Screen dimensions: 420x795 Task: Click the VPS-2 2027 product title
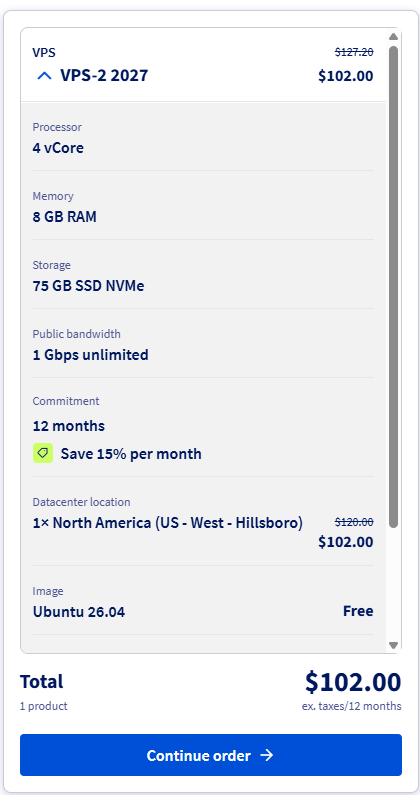point(104,76)
